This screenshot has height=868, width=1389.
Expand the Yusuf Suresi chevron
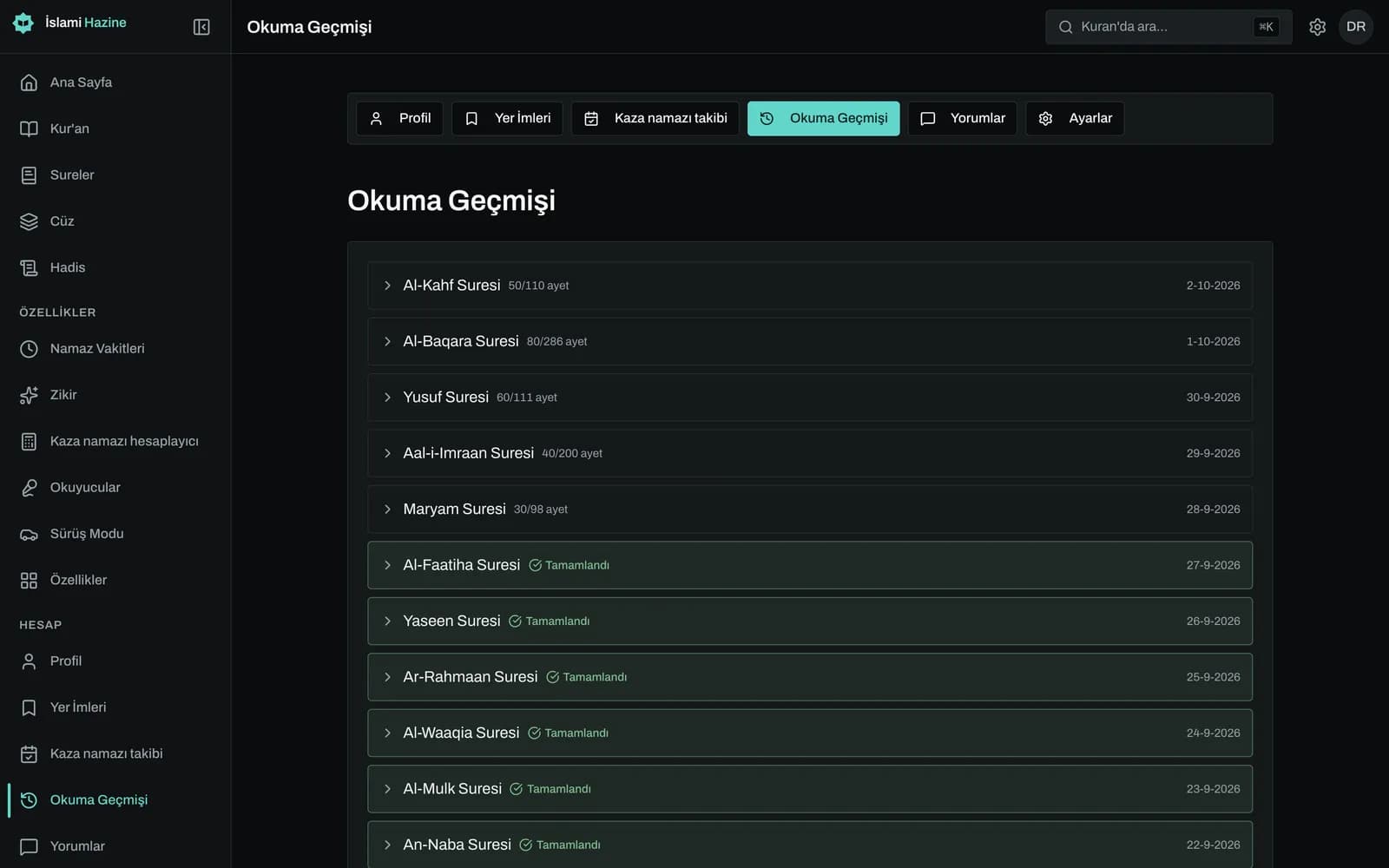pyautogui.click(x=387, y=398)
